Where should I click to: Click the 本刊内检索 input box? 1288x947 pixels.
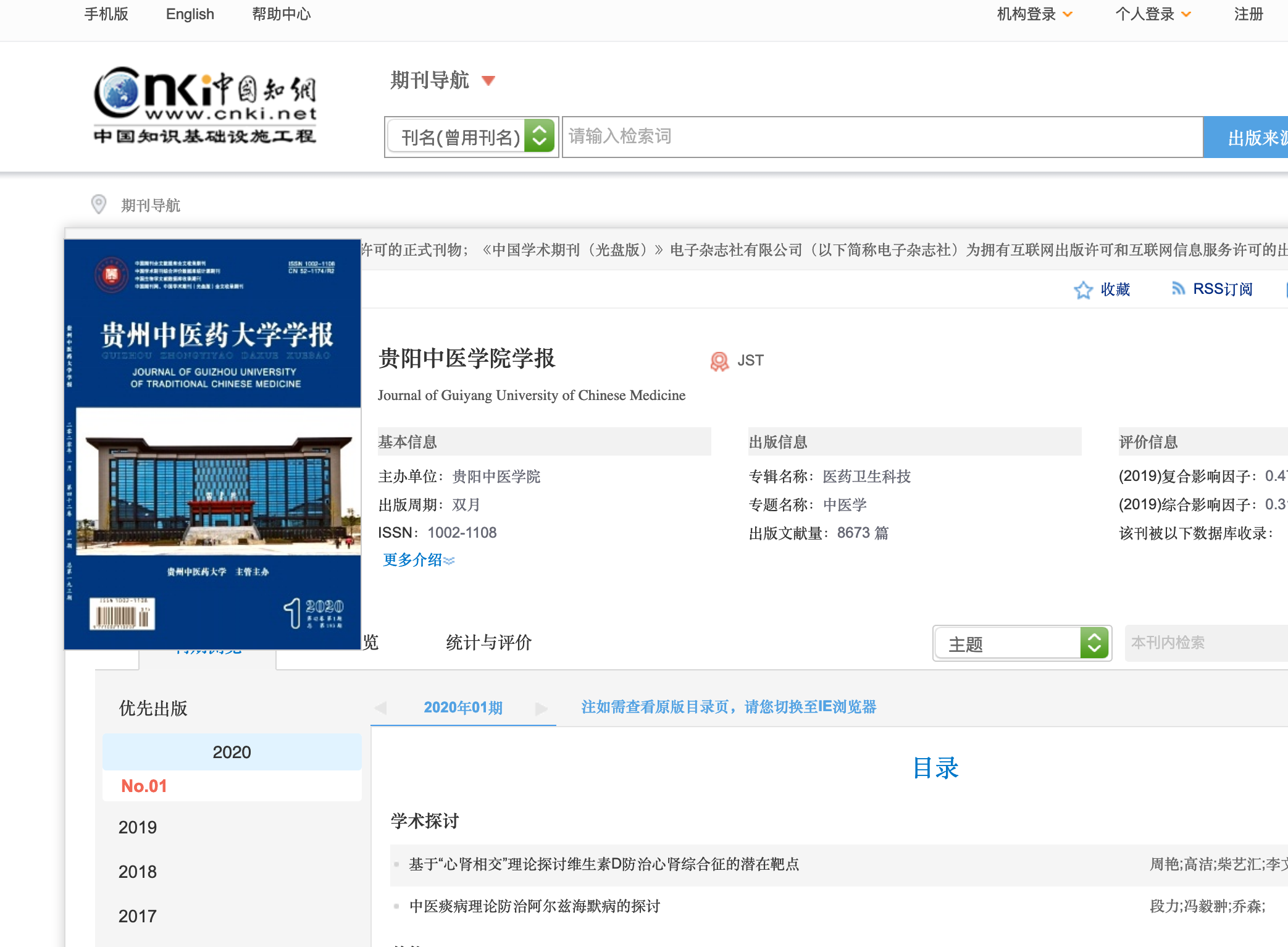click(x=1206, y=643)
